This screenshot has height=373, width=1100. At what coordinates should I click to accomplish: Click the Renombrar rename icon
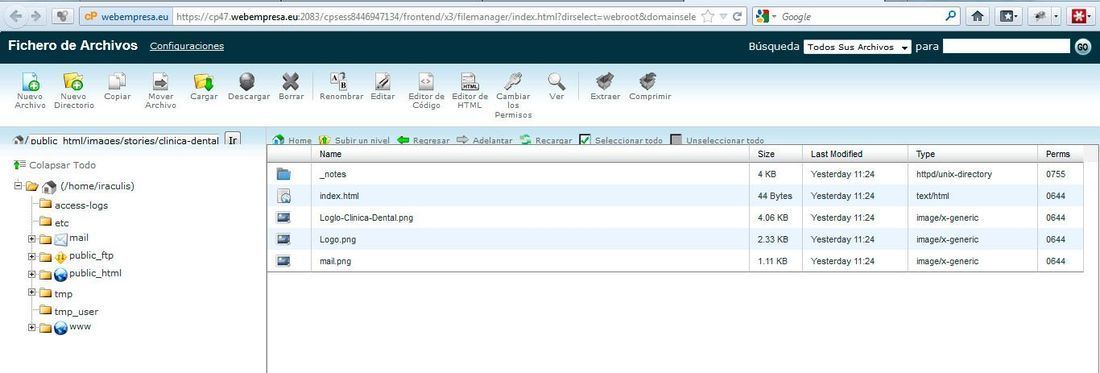[x=339, y=82]
